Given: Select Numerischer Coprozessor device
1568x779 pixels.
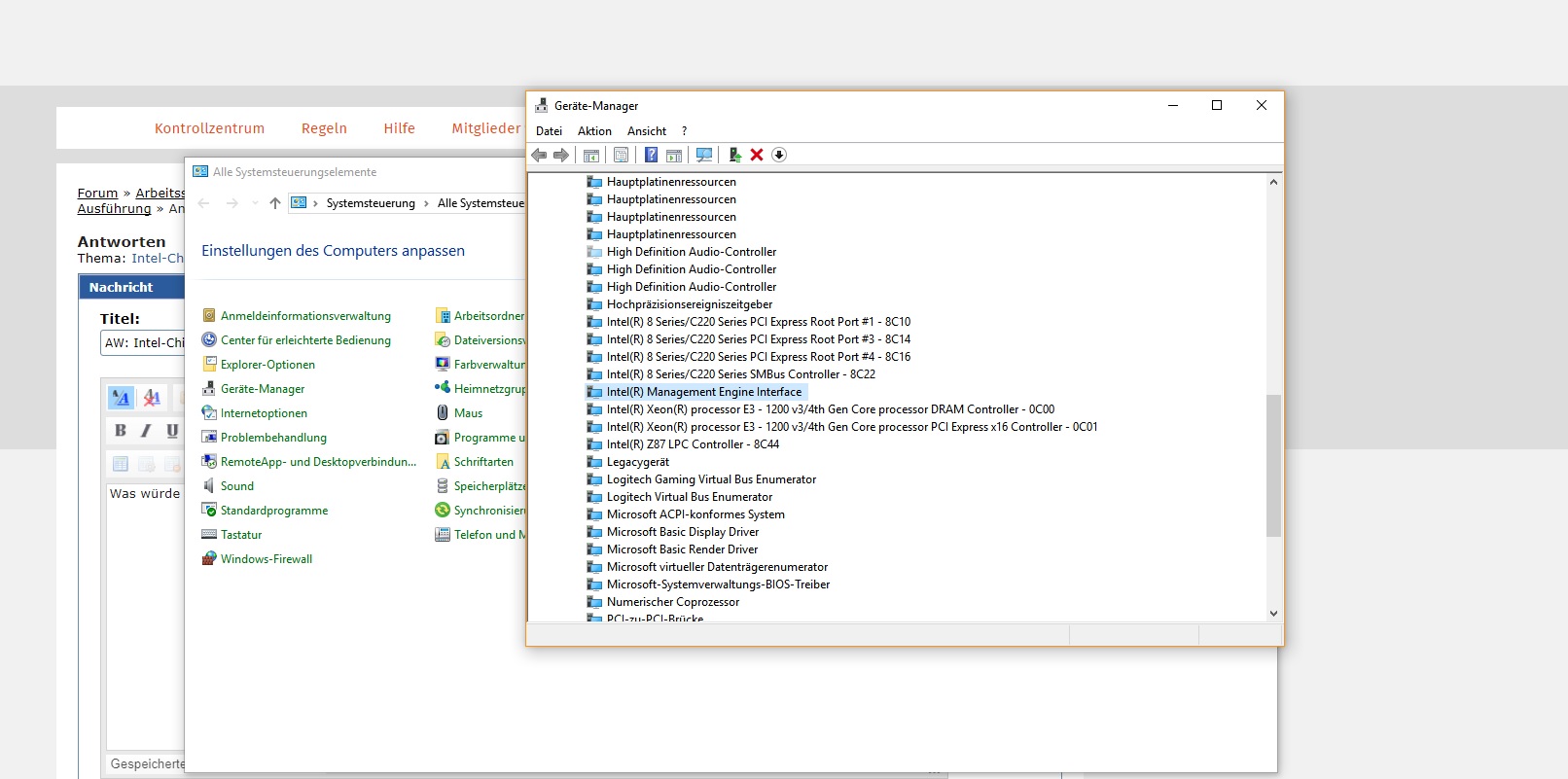Looking at the screenshot, I should point(673,602).
